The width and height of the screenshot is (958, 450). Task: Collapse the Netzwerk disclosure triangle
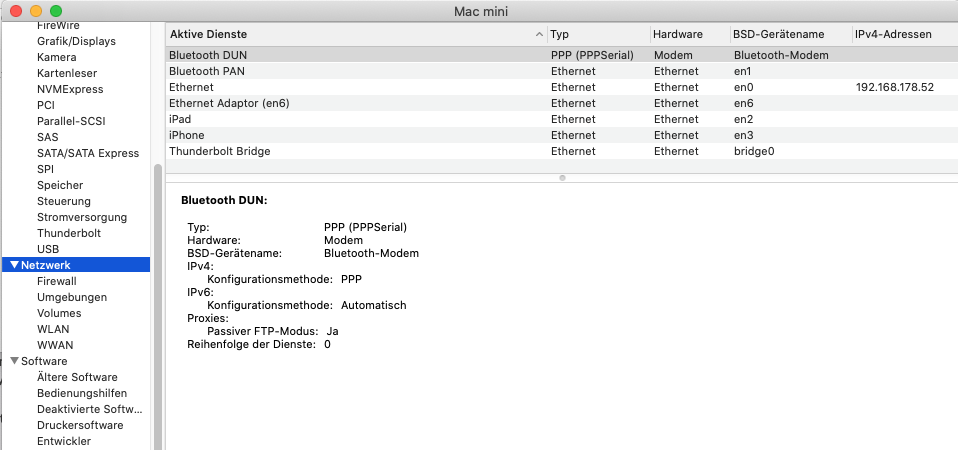[x=13, y=265]
